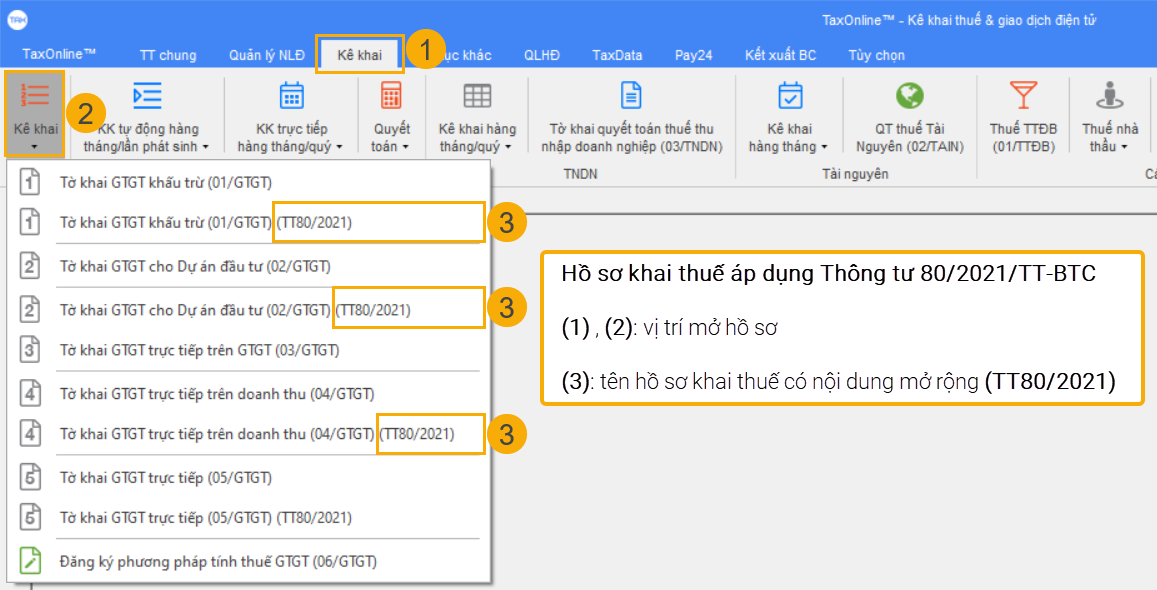Go to the Kết xuất BC tab

coord(780,55)
